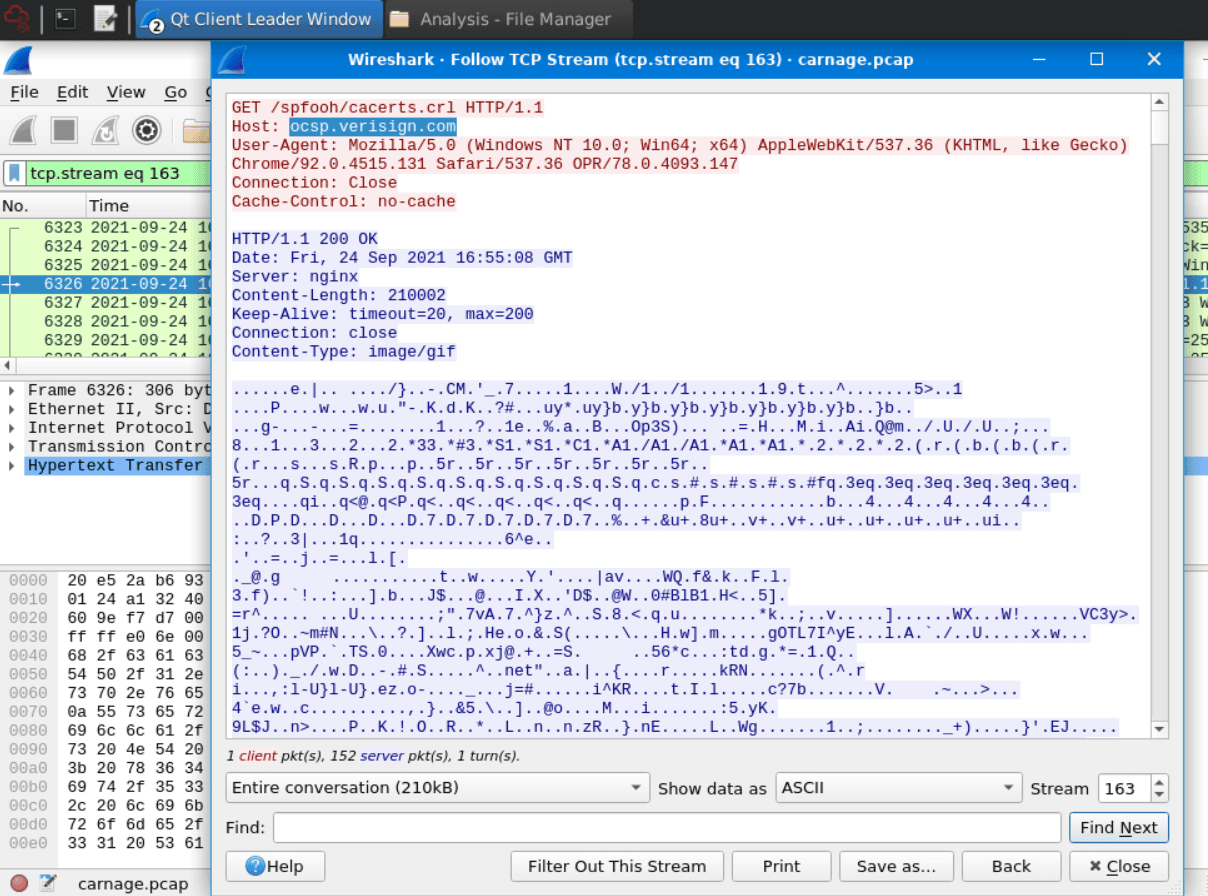Viewport: 1208px width, 896px height.
Task: Click hex offset row 0000
Action: pos(28,580)
